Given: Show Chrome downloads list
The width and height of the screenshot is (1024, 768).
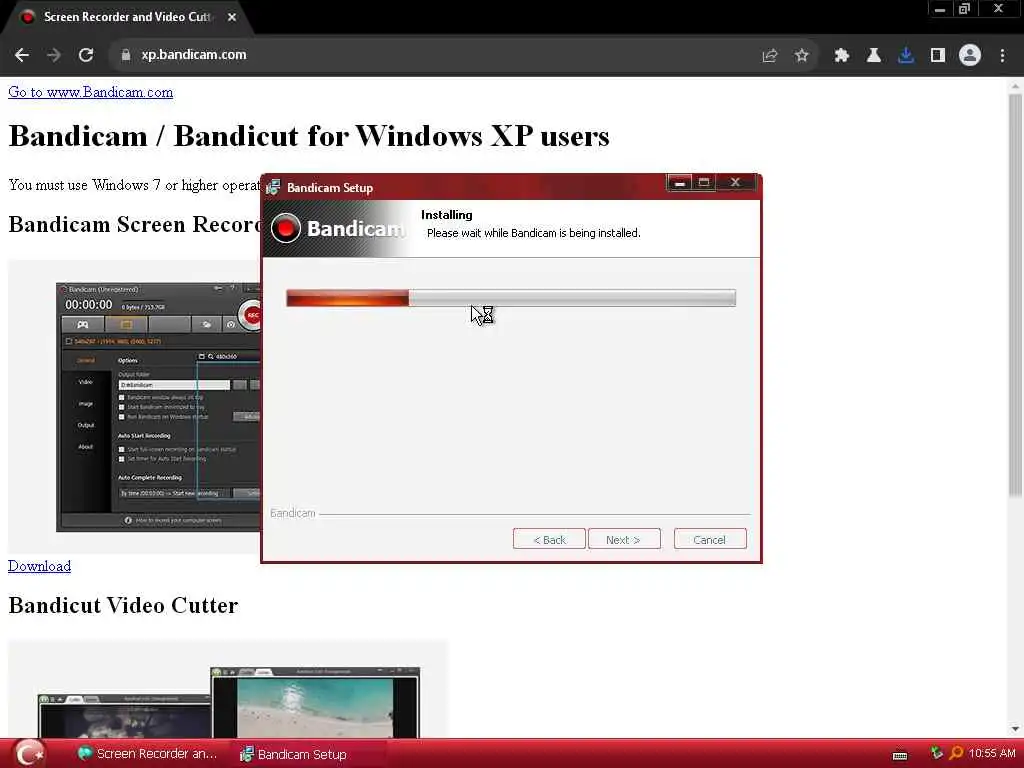Looking at the screenshot, I should pyautogui.click(x=906, y=56).
